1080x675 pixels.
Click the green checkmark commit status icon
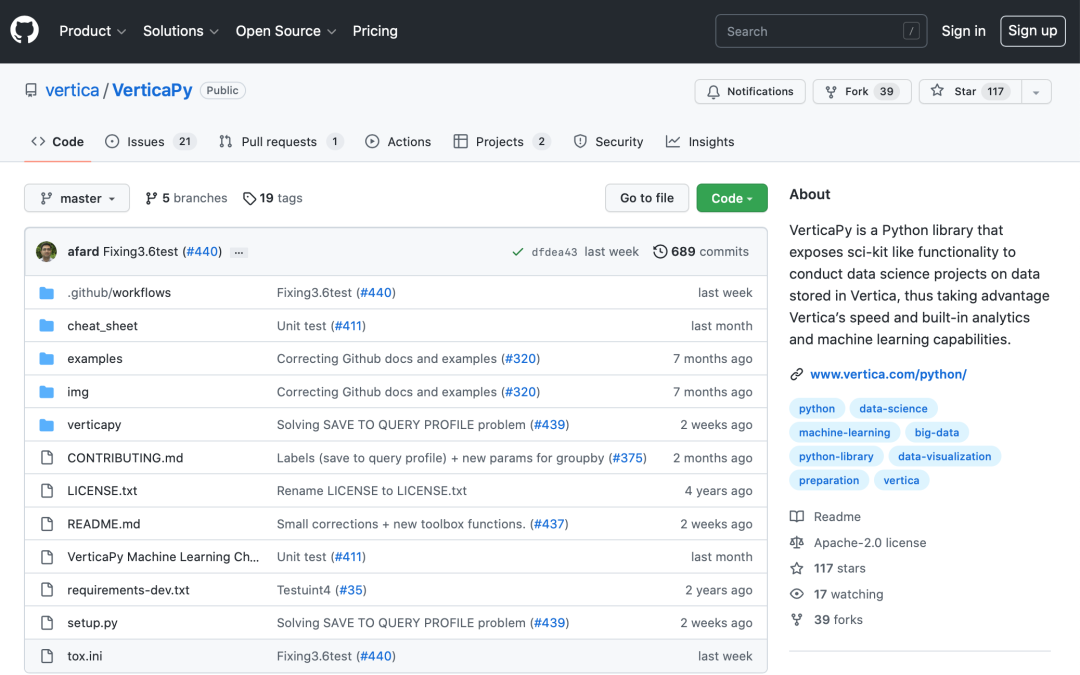(x=518, y=252)
